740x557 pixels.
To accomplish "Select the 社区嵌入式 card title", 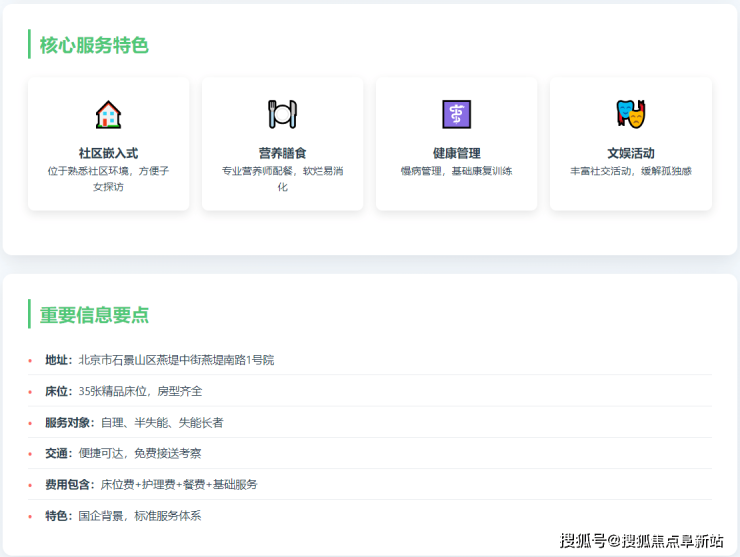I will tap(108, 153).
